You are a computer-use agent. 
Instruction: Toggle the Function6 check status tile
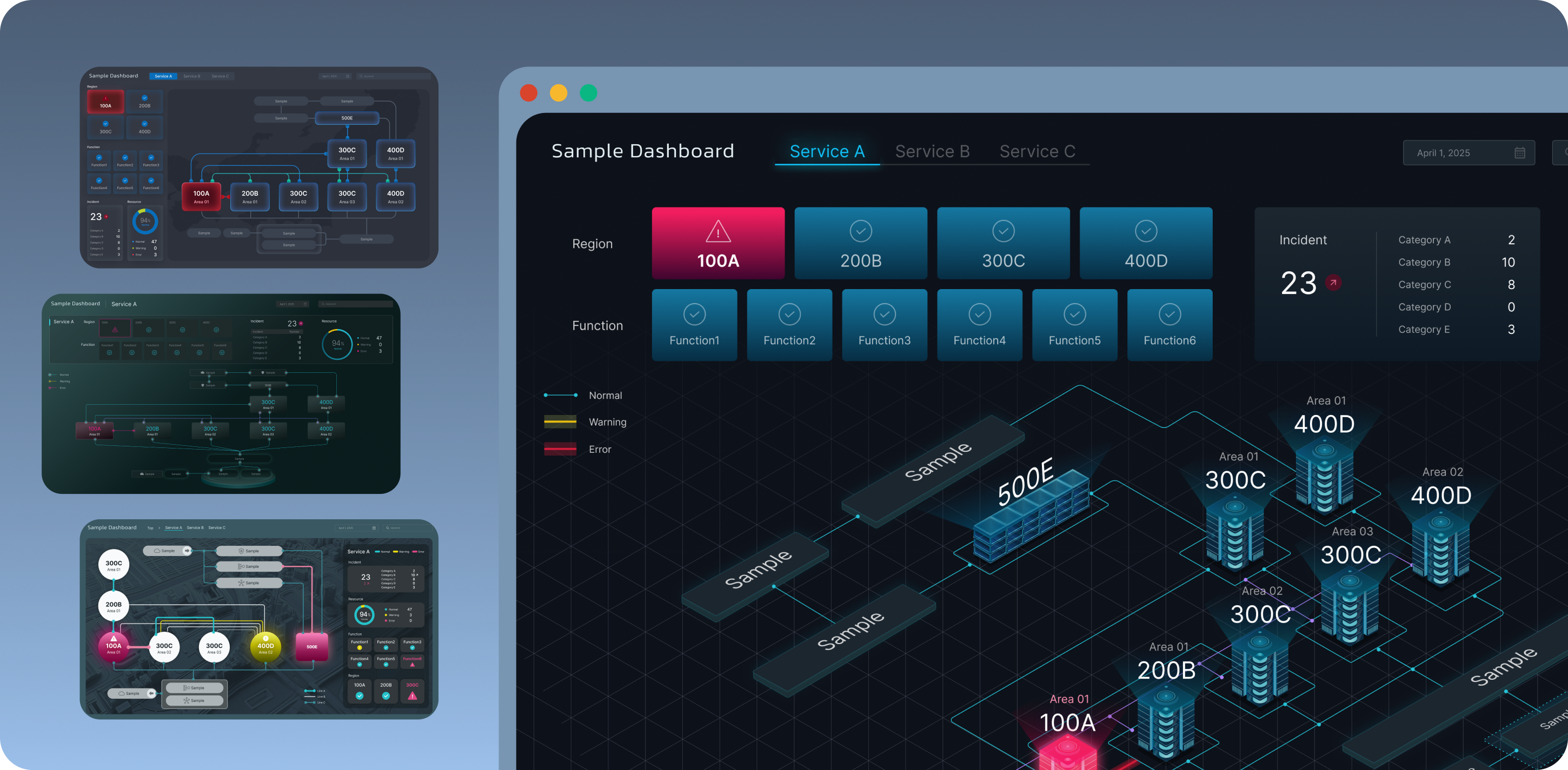pyautogui.click(x=1170, y=325)
